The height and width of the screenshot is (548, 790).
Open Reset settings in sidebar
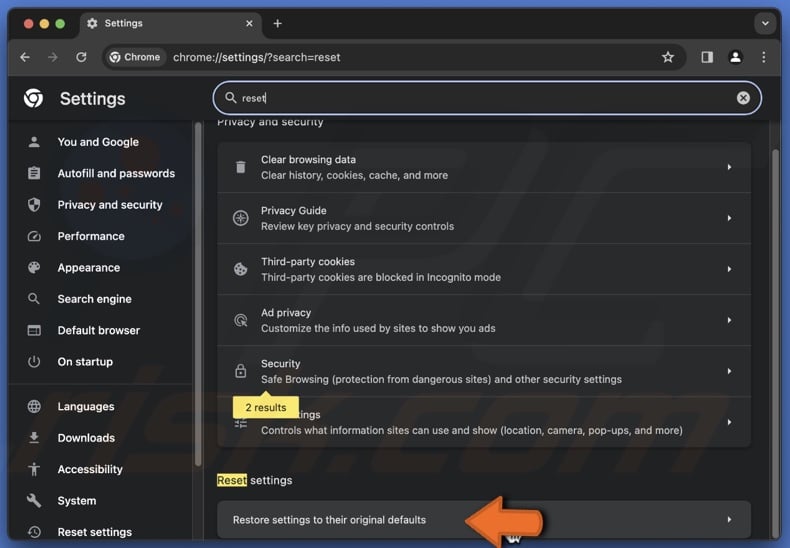(95, 532)
